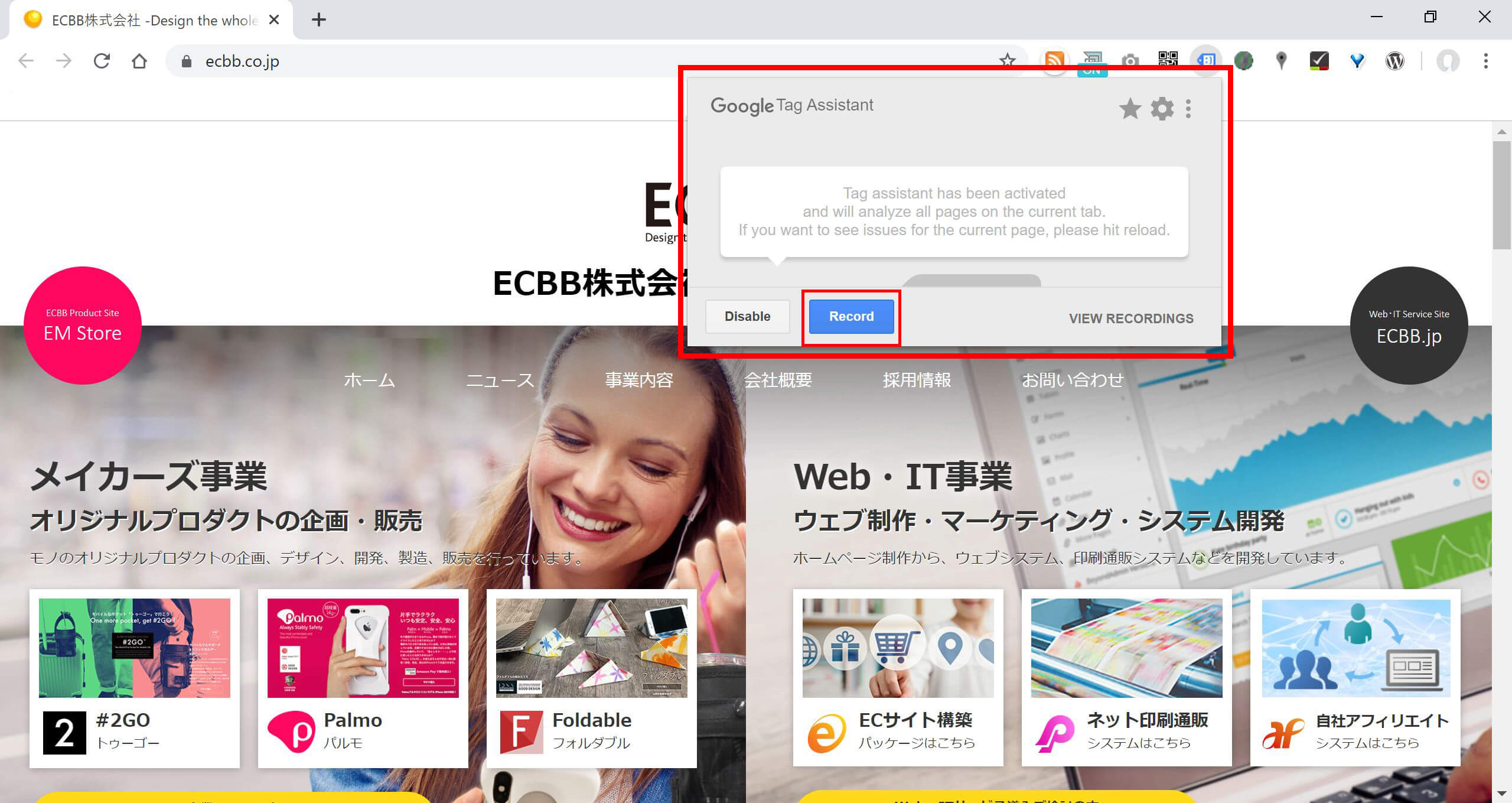Open VIEW RECORDINGS link
Image resolution: width=1512 pixels, height=803 pixels.
(1130, 318)
